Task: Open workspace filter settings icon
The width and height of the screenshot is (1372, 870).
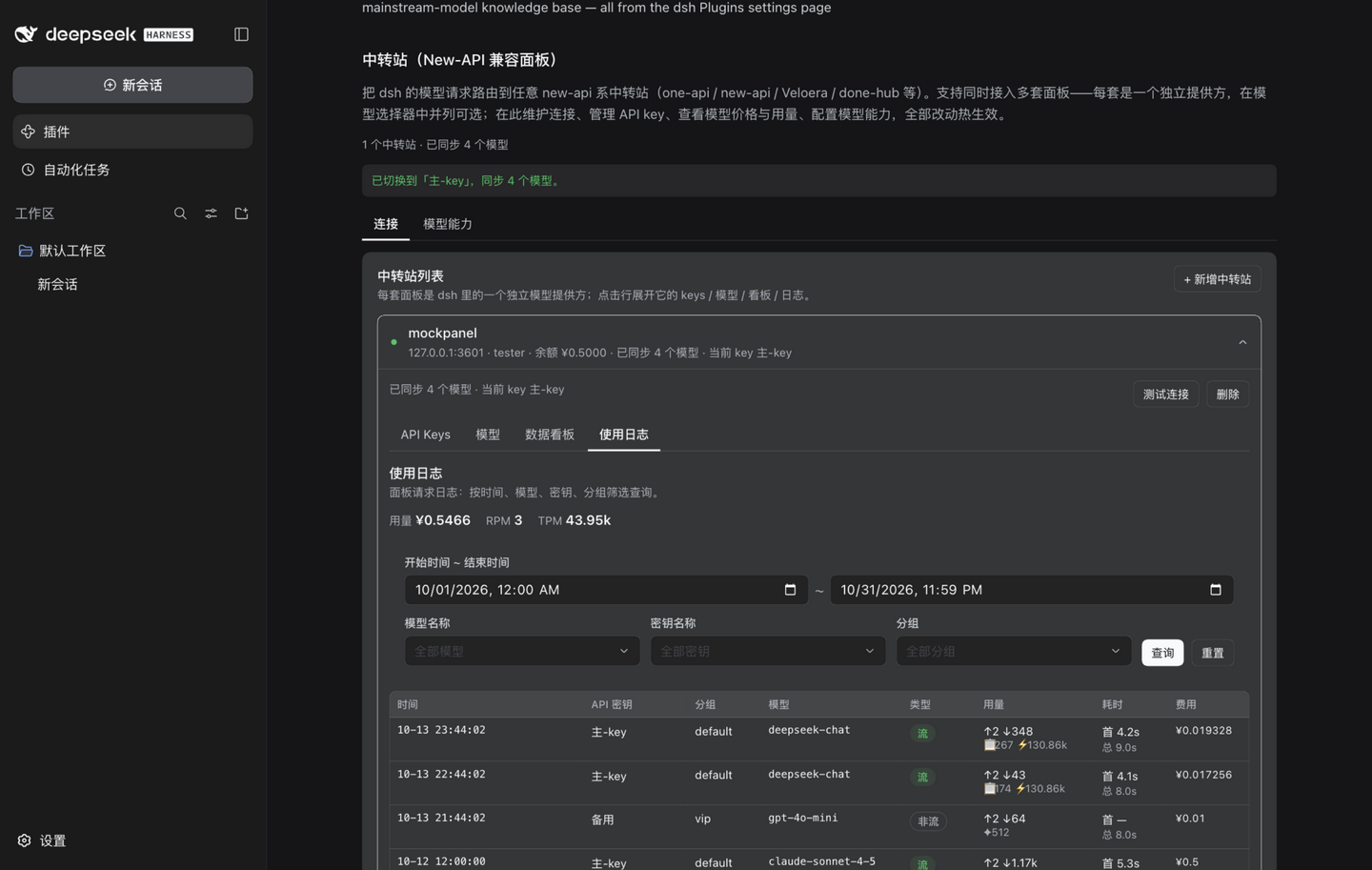Action: coord(211,213)
